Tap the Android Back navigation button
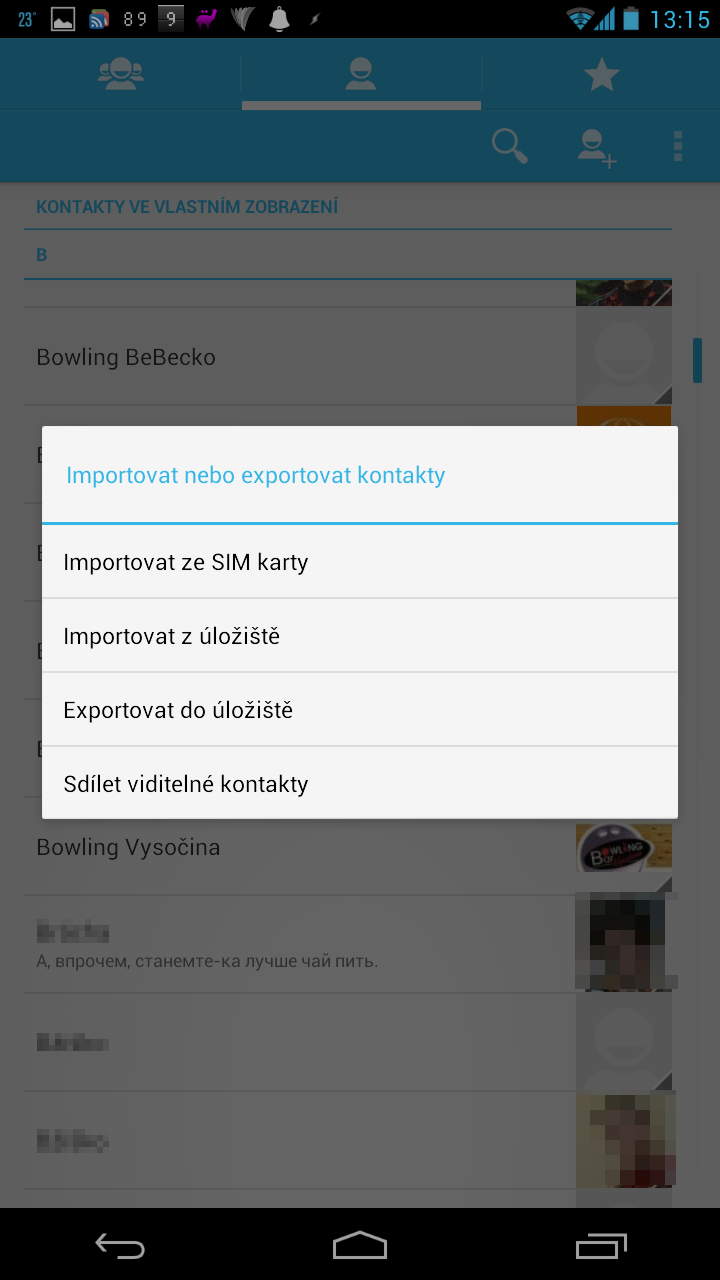Screen dimensions: 720x1280 (120, 1245)
